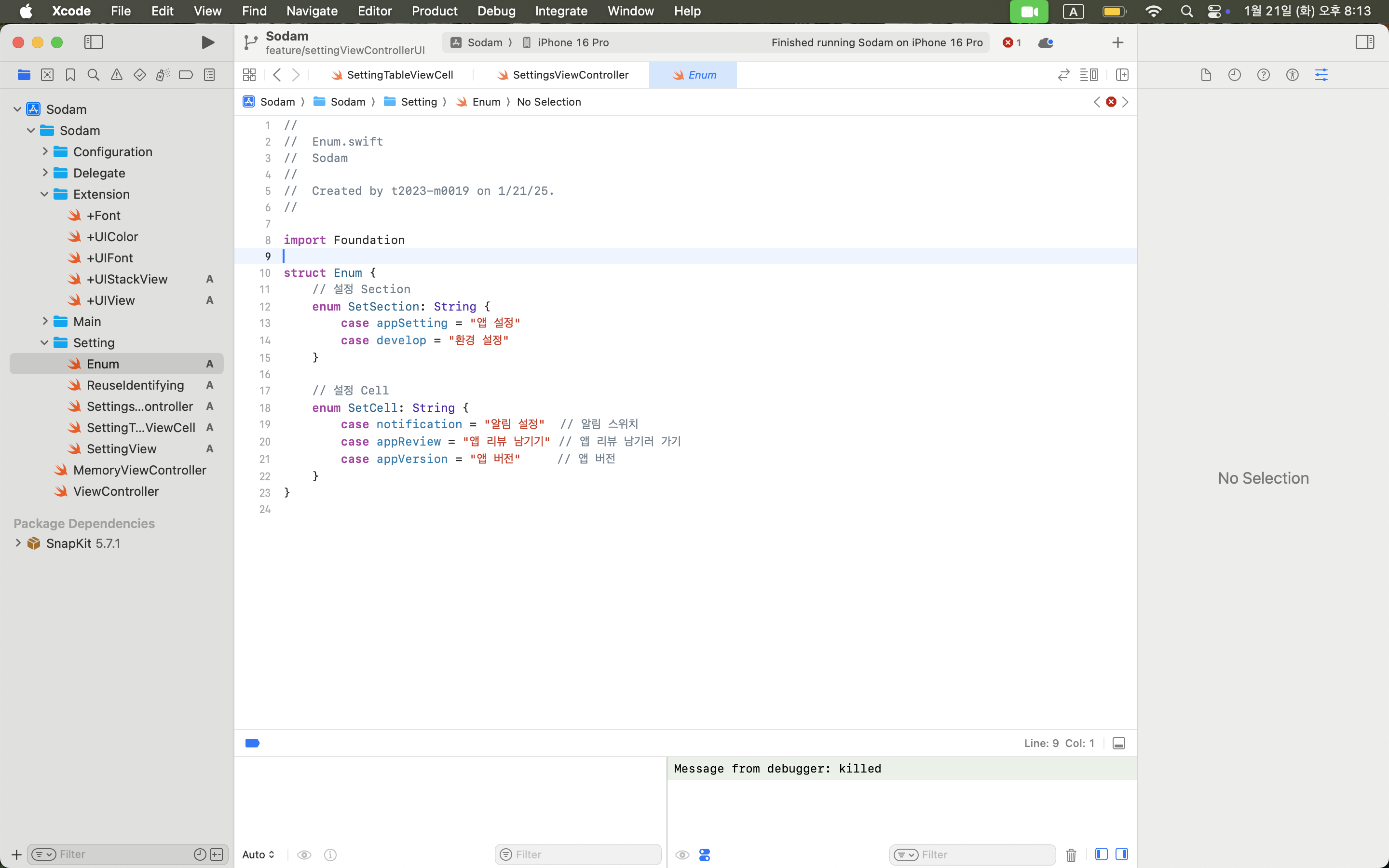Toggle the right inspector panel

coord(1364,42)
